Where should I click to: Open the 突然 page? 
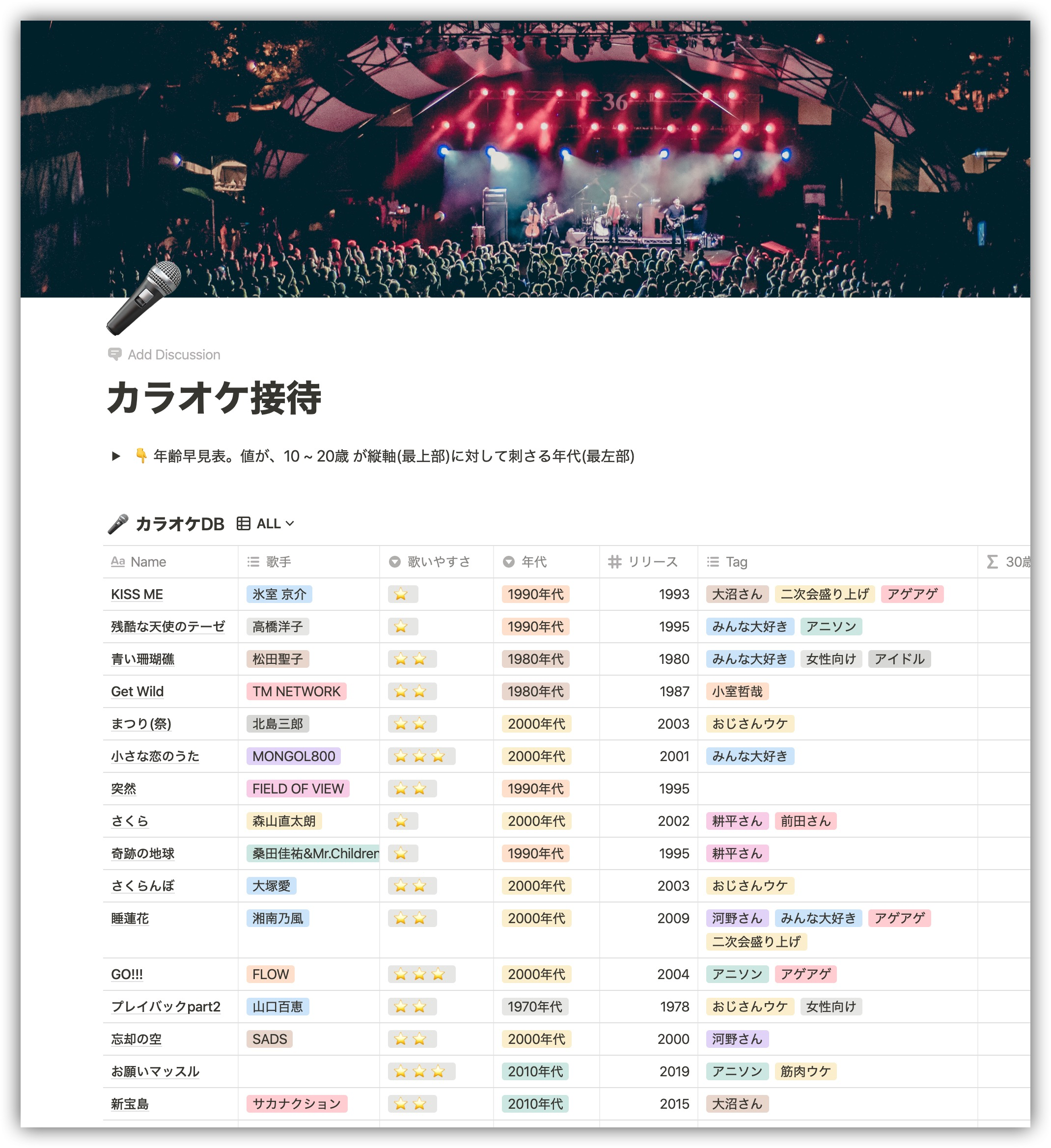124,789
